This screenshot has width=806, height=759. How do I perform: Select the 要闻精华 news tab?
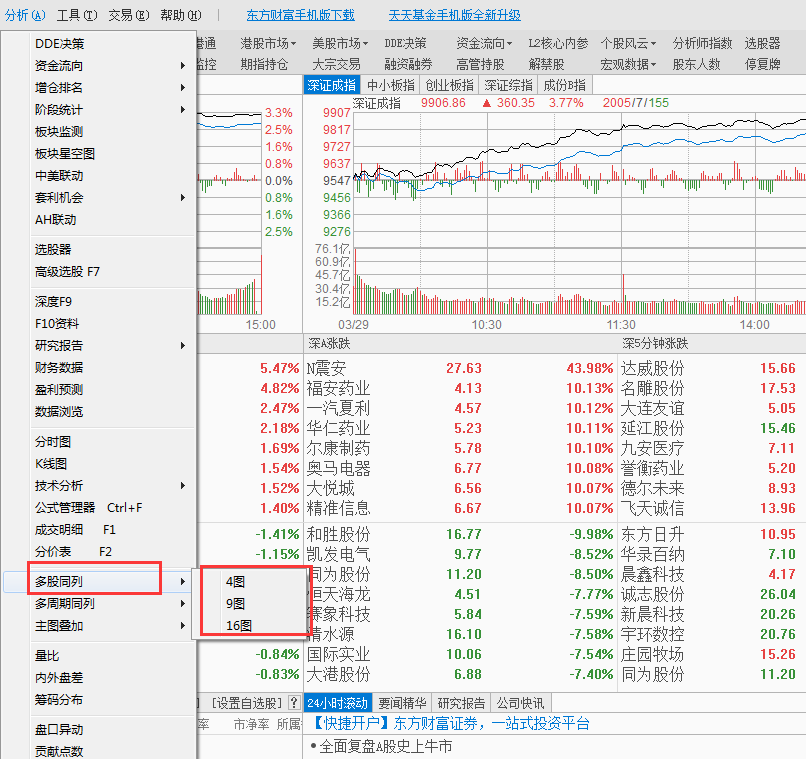tap(401, 702)
